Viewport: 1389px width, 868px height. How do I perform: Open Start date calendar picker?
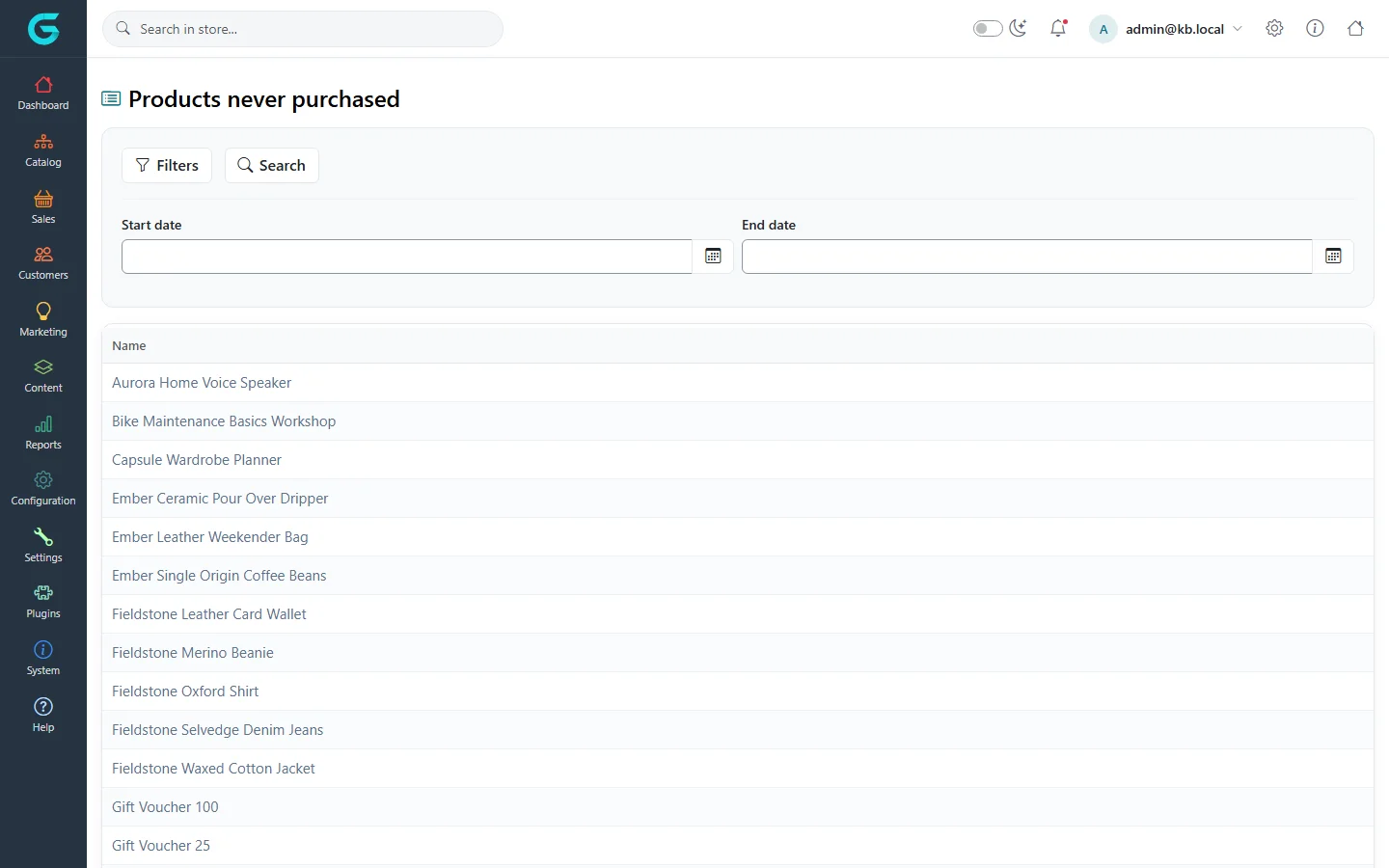click(713, 257)
